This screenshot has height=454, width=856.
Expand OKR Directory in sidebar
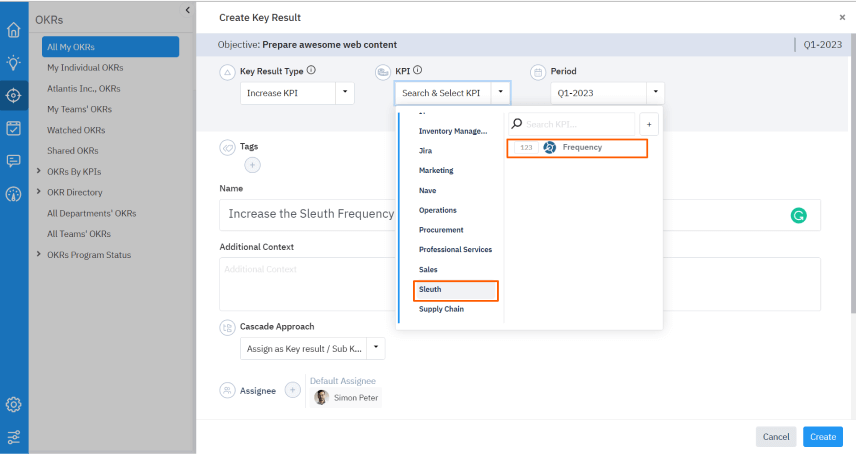pyautogui.click(x=38, y=192)
